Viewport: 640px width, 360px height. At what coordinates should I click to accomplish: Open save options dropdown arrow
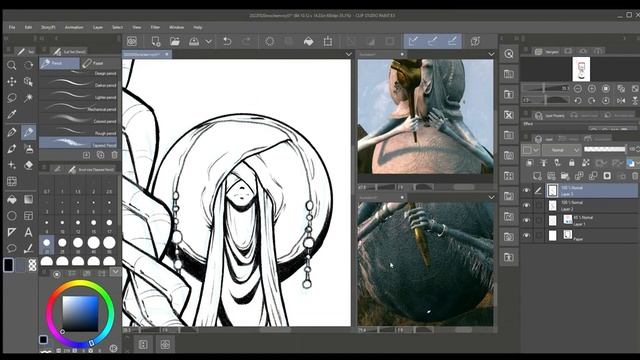pyautogui.click(x=209, y=41)
